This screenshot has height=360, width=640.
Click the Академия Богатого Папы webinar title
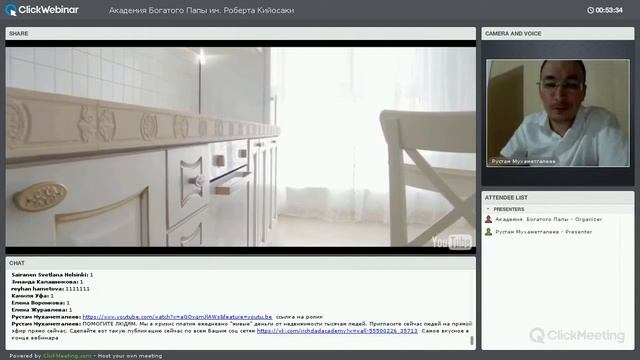click(x=201, y=11)
